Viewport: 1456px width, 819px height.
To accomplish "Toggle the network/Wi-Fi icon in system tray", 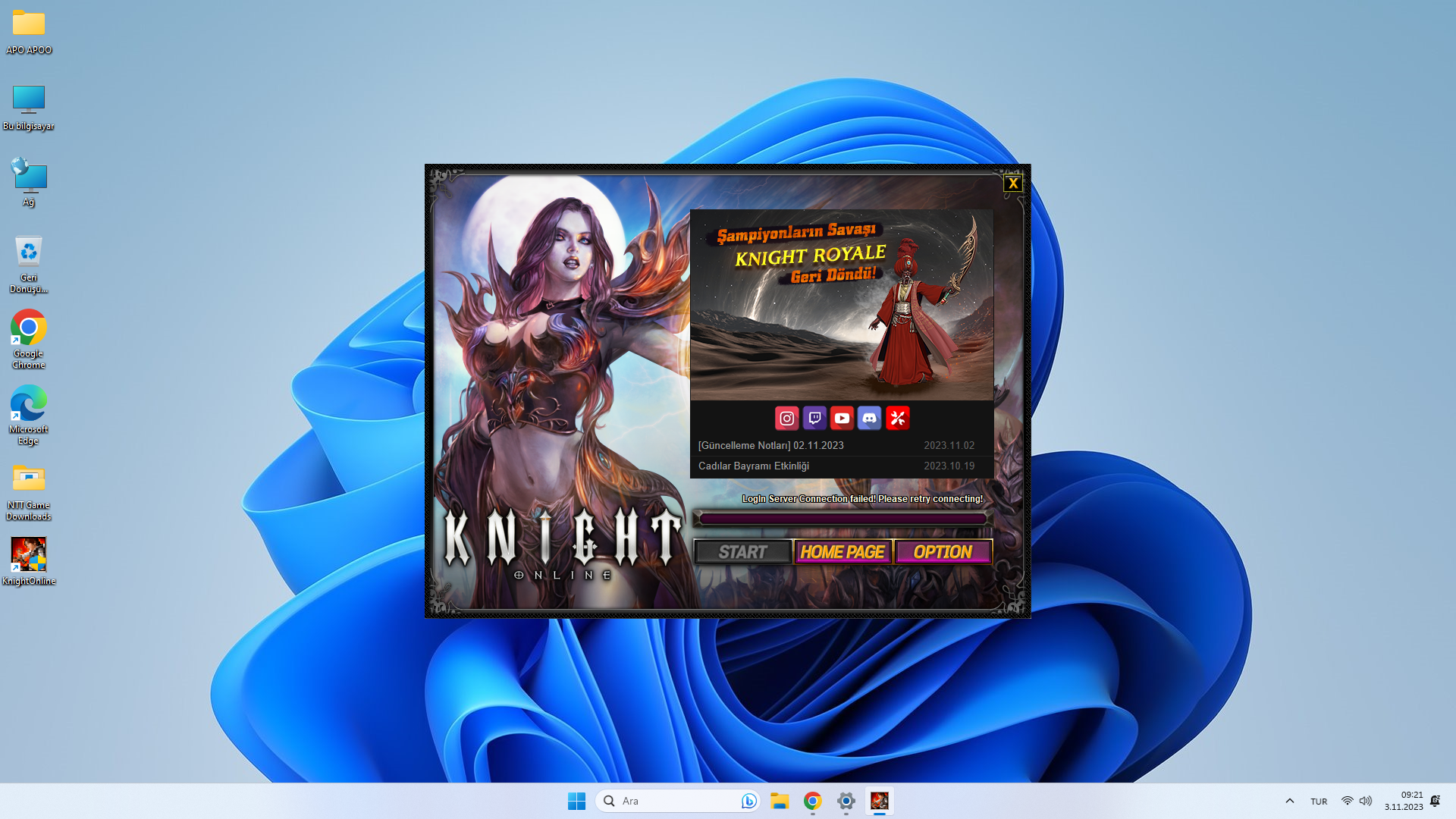I will coord(1347,801).
